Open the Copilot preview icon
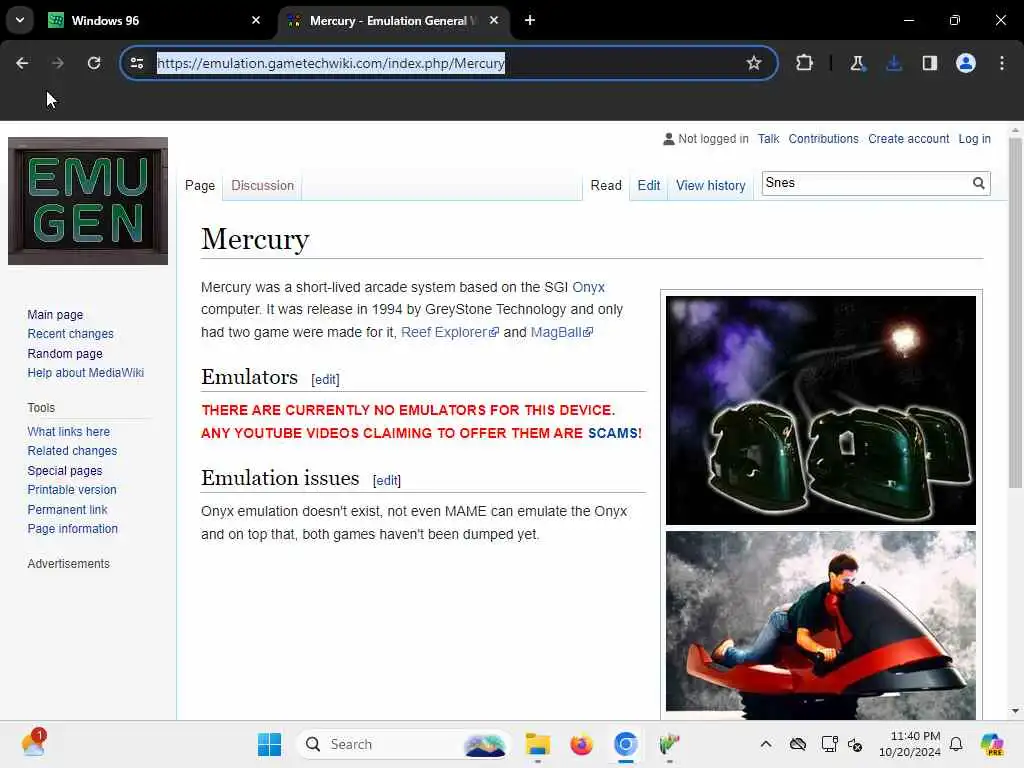The width and height of the screenshot is (1024, 768). tap(991, 744)
